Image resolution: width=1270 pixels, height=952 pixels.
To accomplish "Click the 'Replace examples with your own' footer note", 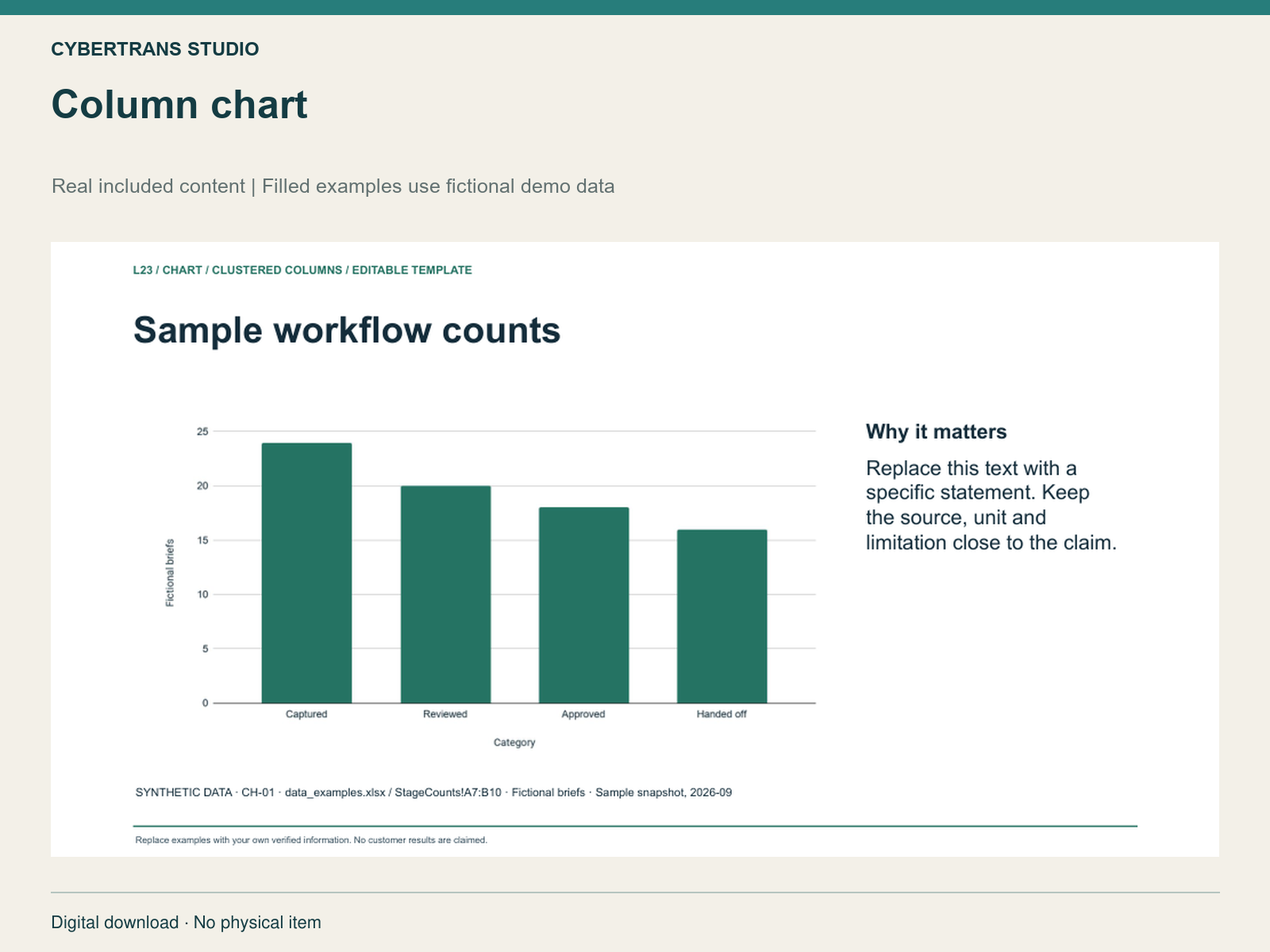I will 311,840.
